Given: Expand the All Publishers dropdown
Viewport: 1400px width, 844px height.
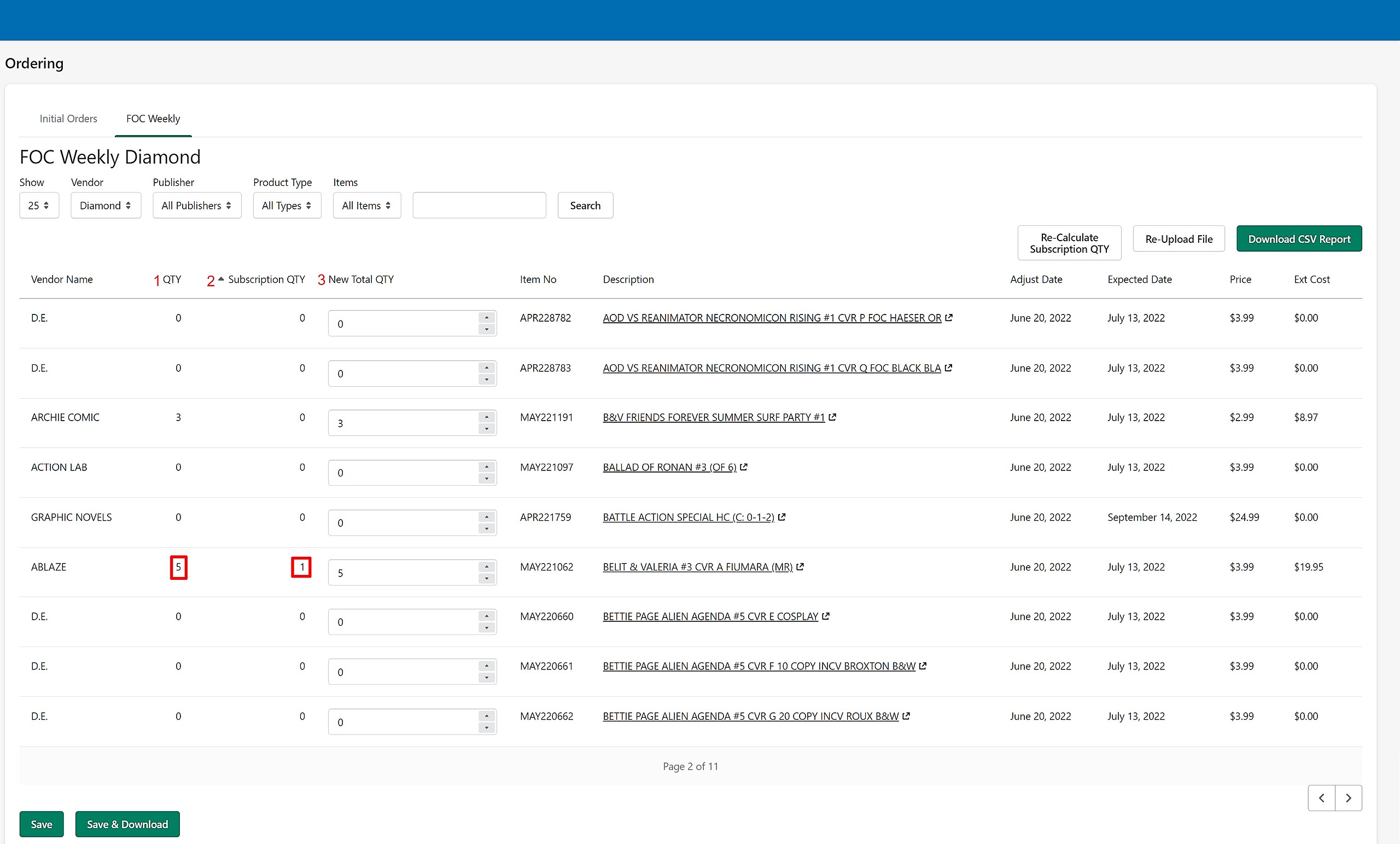Looking at the screenshot, I should (x=196, y=205).
